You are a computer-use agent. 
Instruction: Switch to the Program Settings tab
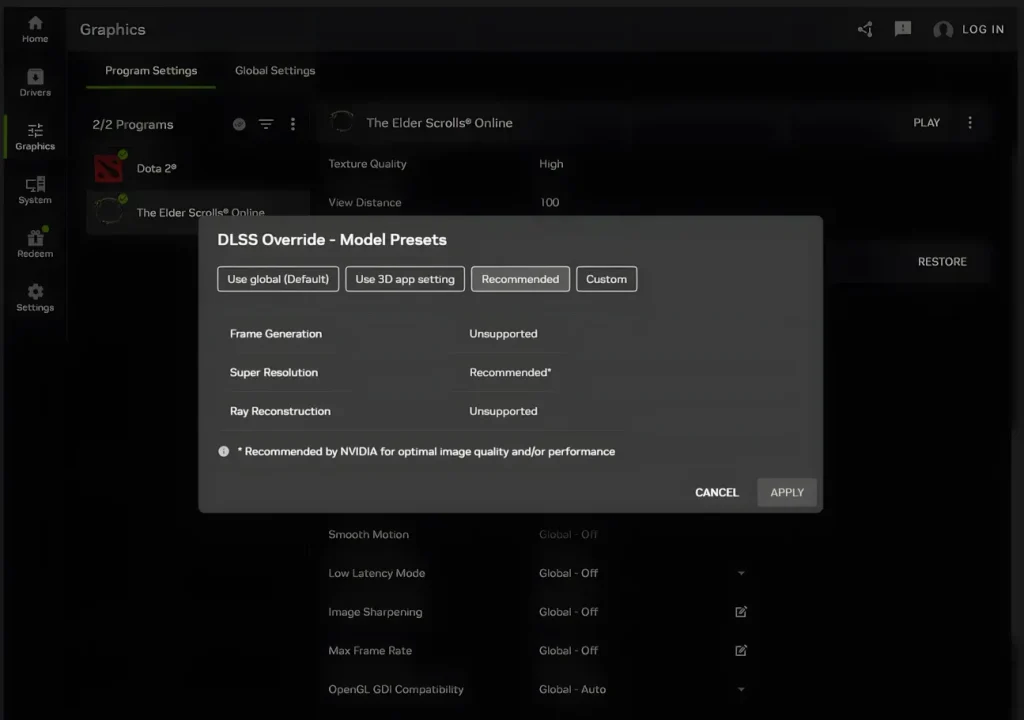tap(151, 70)
